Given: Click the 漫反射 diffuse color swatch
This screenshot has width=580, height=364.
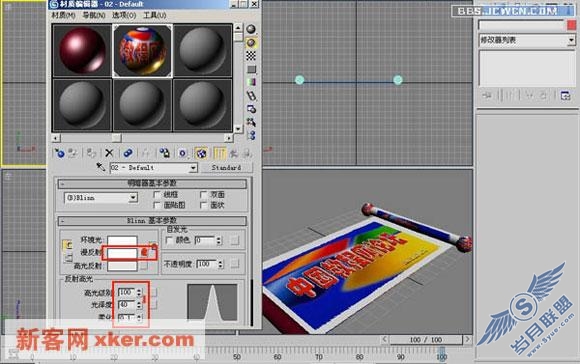Looking at the screenshot, I should (x=122, y=253).
